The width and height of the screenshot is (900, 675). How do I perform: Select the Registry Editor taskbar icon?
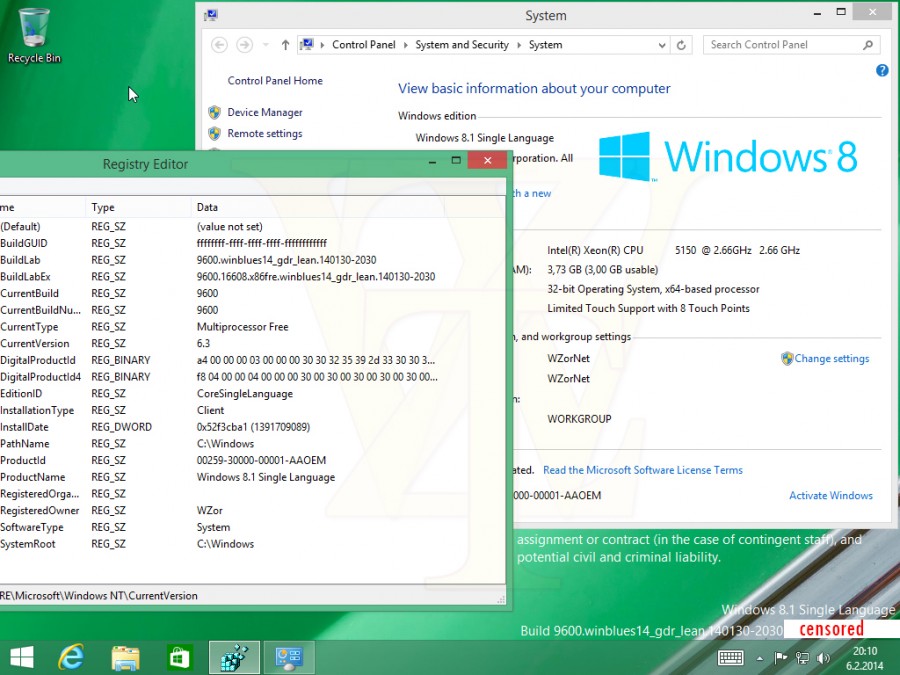[x=234, y=658]
